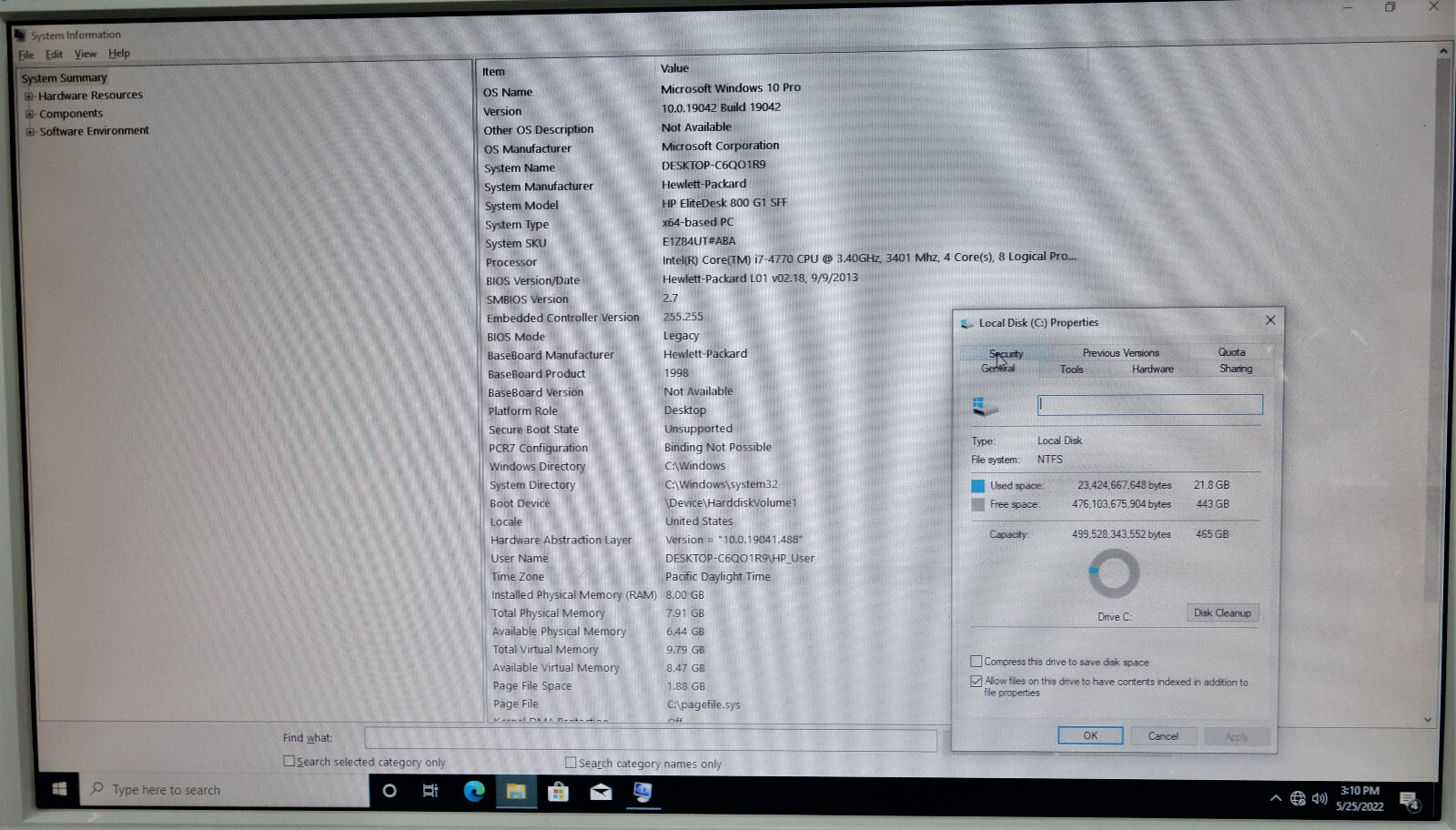Click OK in Properties dialog
This screenshot has height=830, width=1456.
click(1090, 735)
